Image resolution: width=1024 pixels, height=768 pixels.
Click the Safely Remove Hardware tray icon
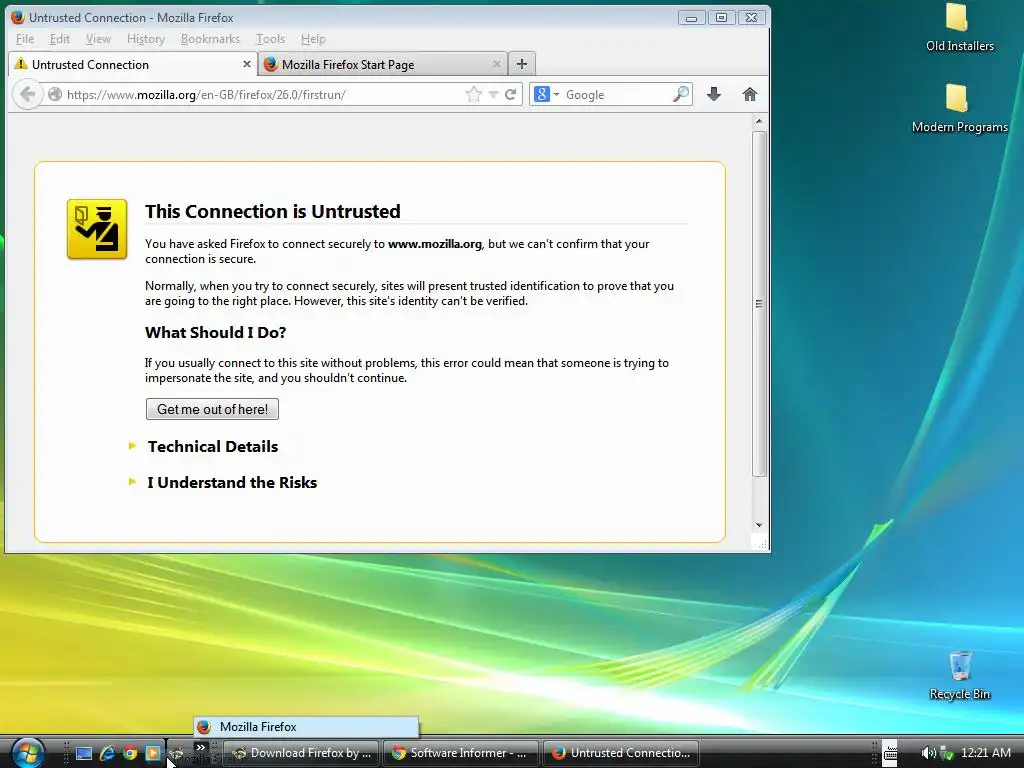pyautogui.click(x=946, y=753)
